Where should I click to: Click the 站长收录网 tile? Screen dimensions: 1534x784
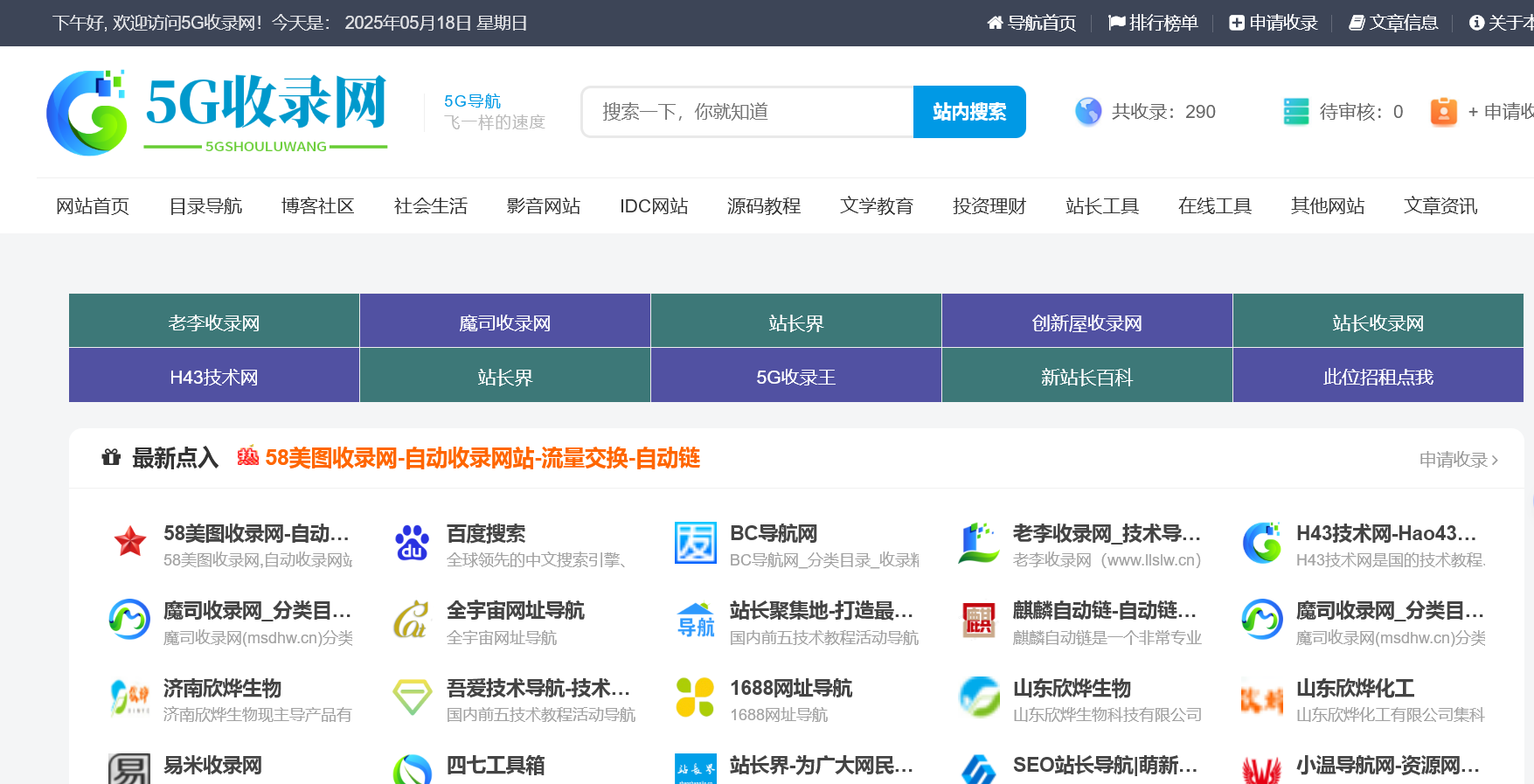pos(1378,321)
